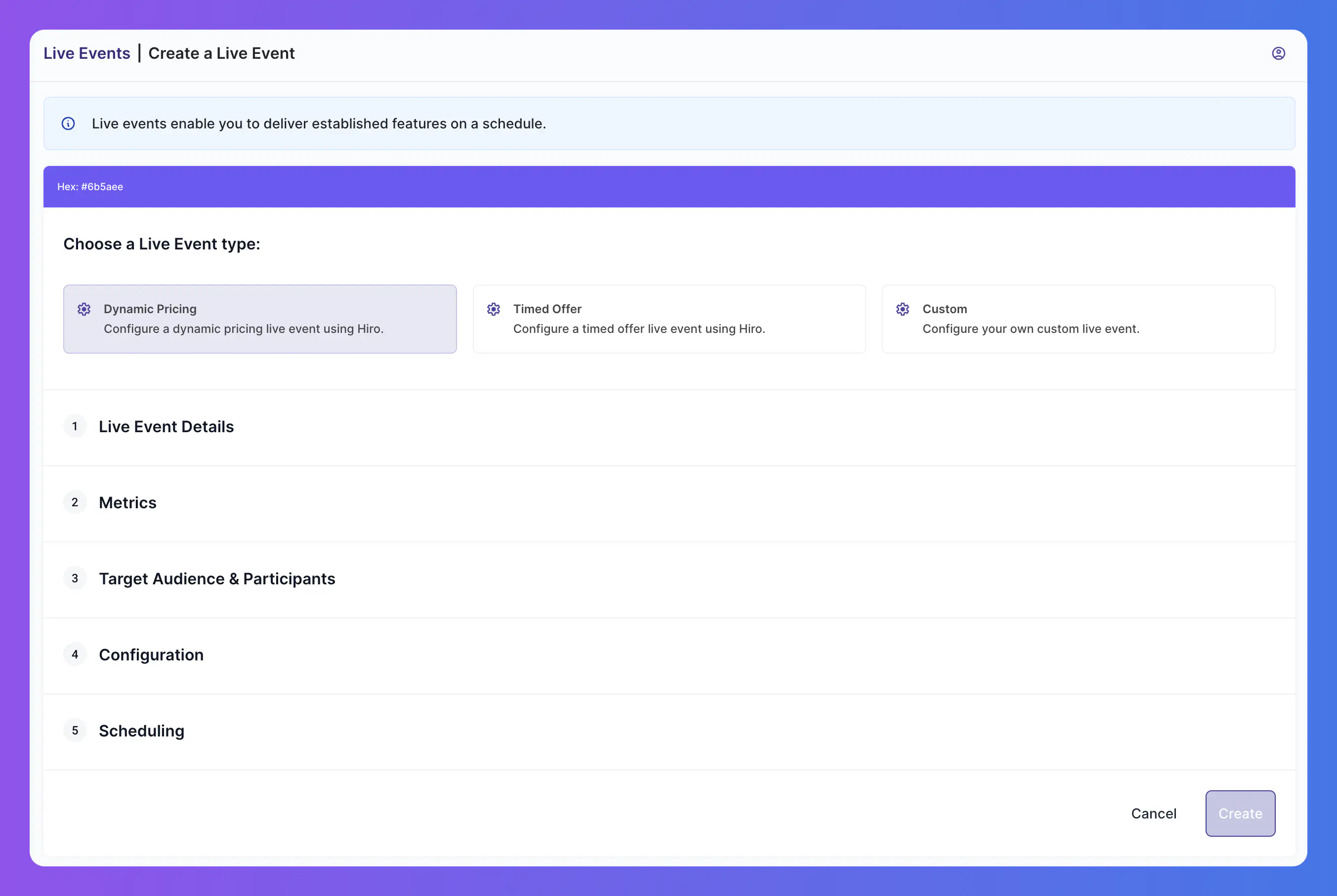
Task: Click the step 3 number badge
Action: click(75, 578)
